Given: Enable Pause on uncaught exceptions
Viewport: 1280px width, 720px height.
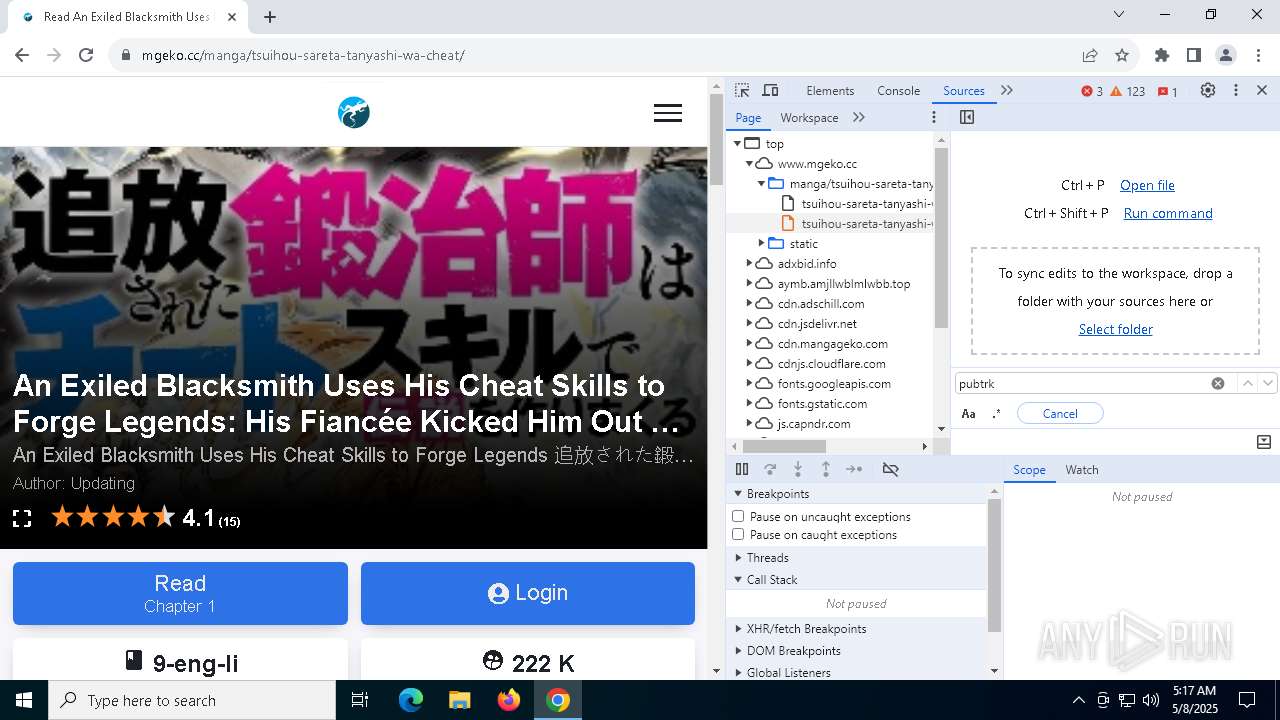Looking at the screenshot, I should point(738,517).
